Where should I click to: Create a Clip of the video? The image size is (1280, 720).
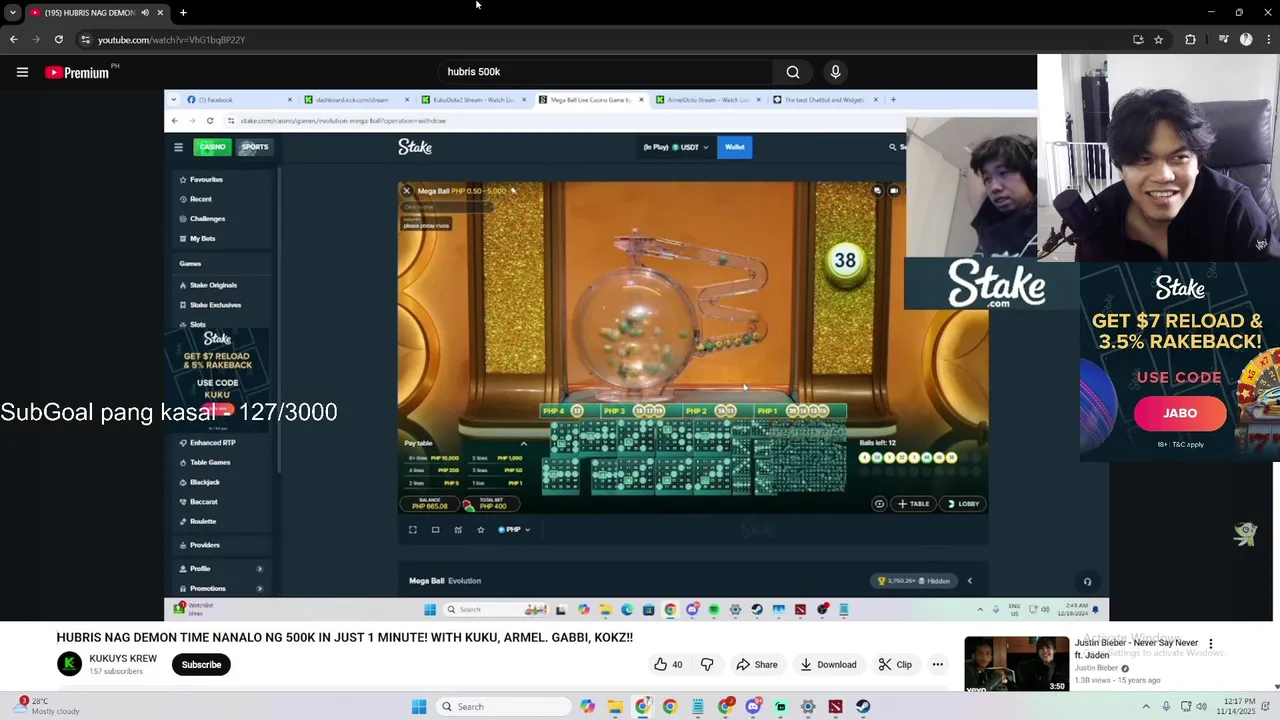pos(895,664)
